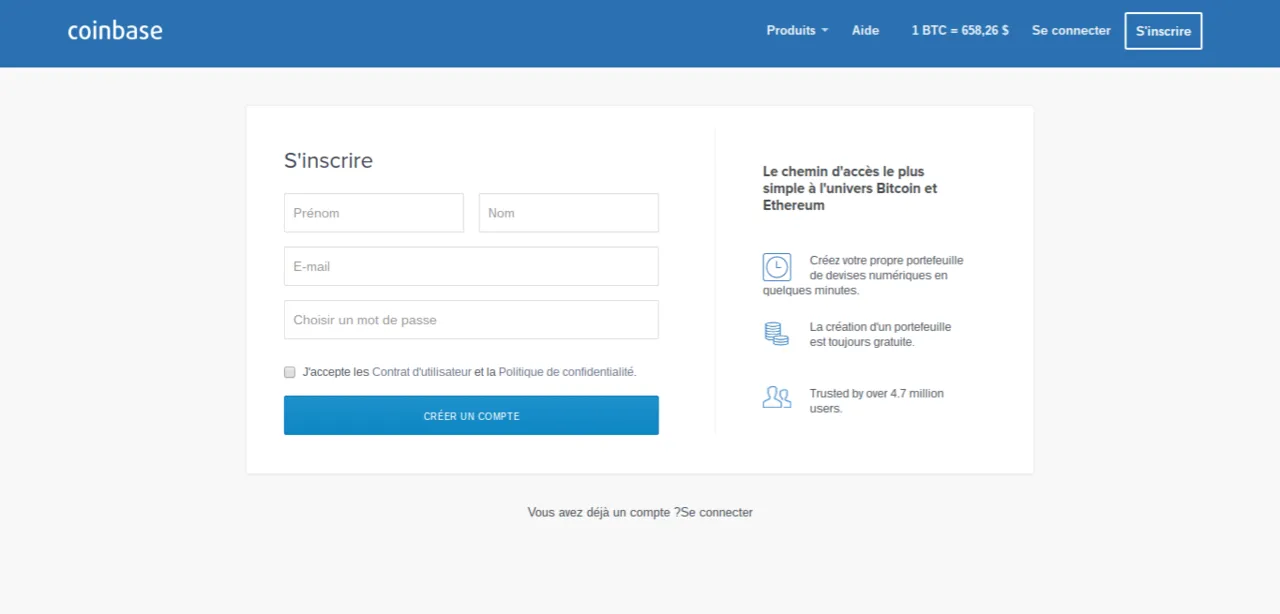Viewport: 1280px width, 614px height.
Task: Click the S'inscrire button in the header
Action: click(x=1163, y=31)
